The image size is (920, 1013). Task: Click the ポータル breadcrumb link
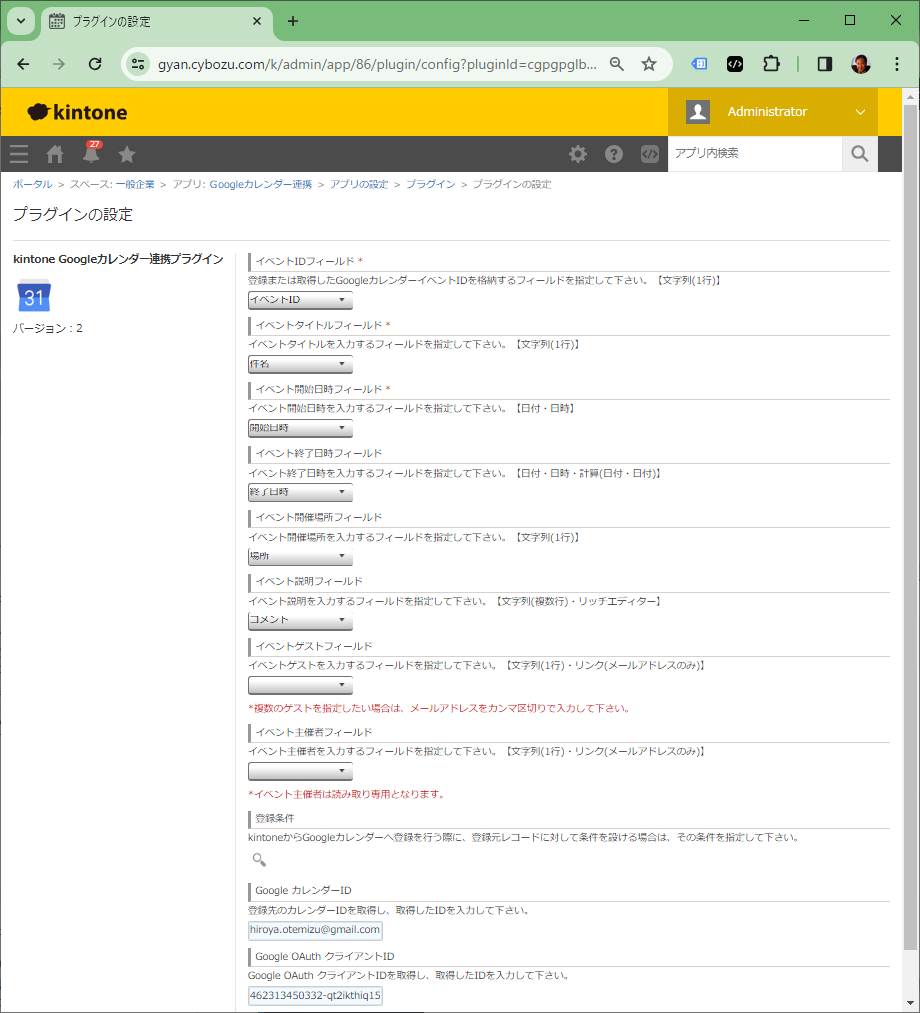point(32,184)
